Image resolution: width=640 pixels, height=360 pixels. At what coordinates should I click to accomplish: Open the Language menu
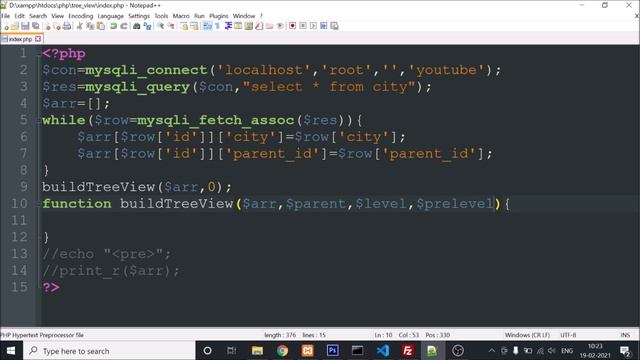(x=111, y=16)
